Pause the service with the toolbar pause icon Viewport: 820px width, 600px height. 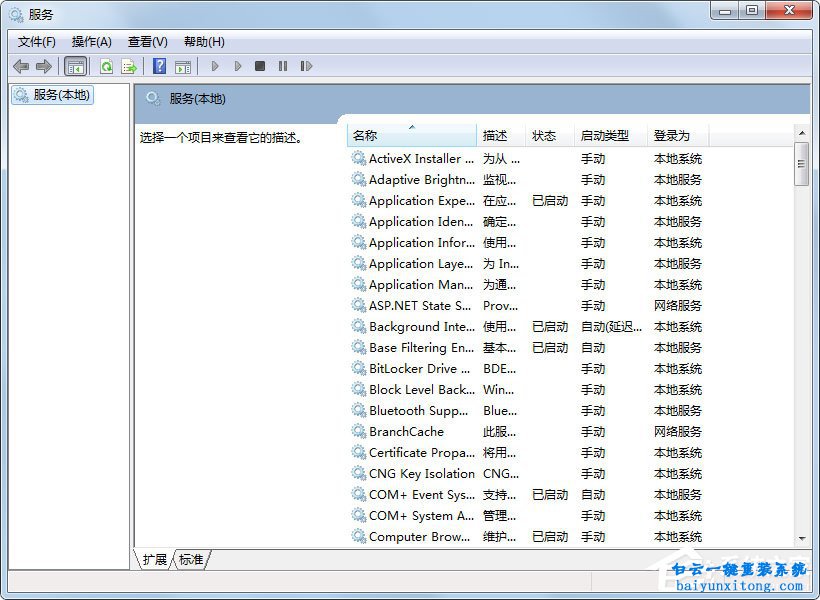coord(283,66)
